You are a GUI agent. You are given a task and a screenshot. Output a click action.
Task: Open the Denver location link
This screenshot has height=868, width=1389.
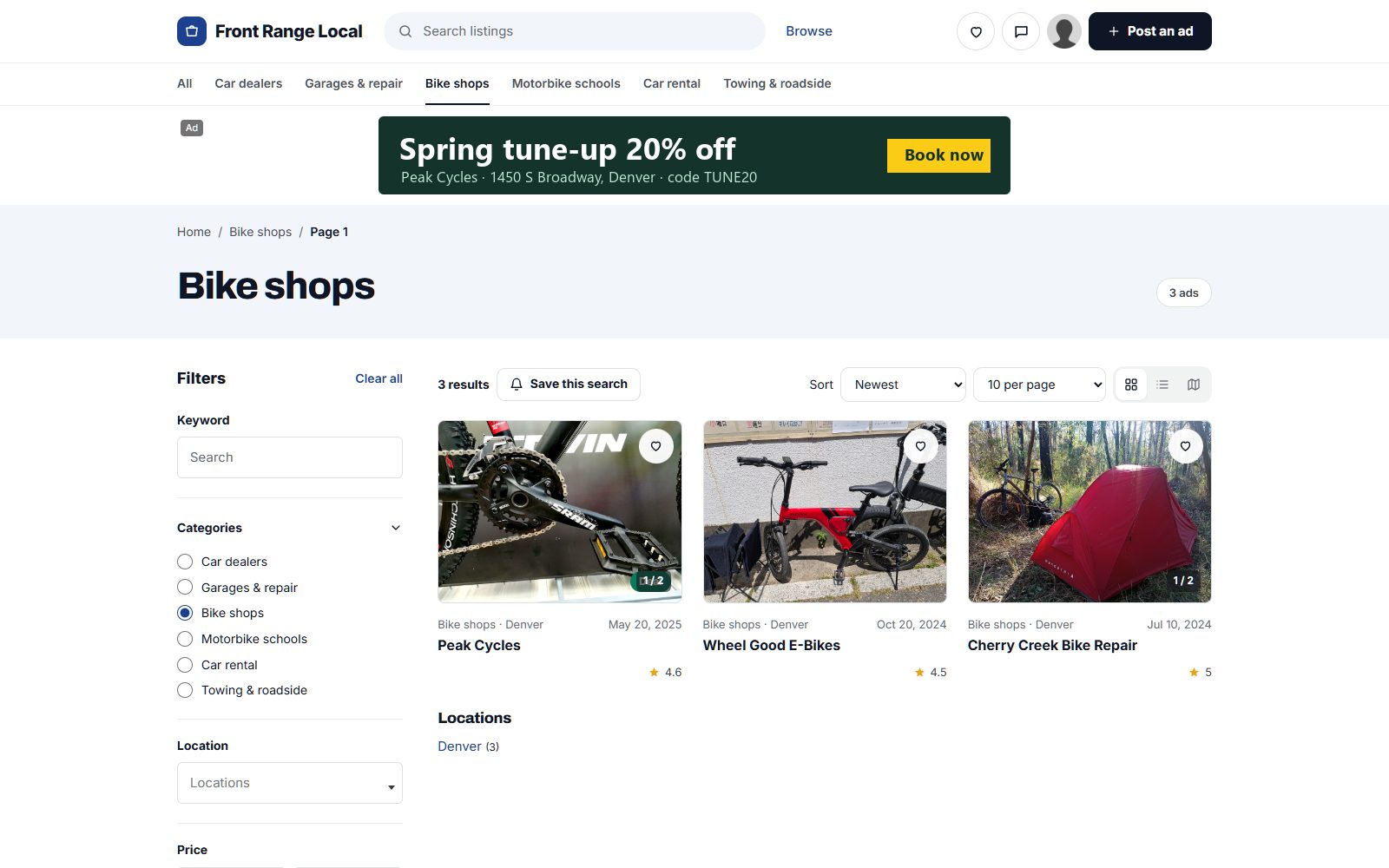click(x=459, y=746)
